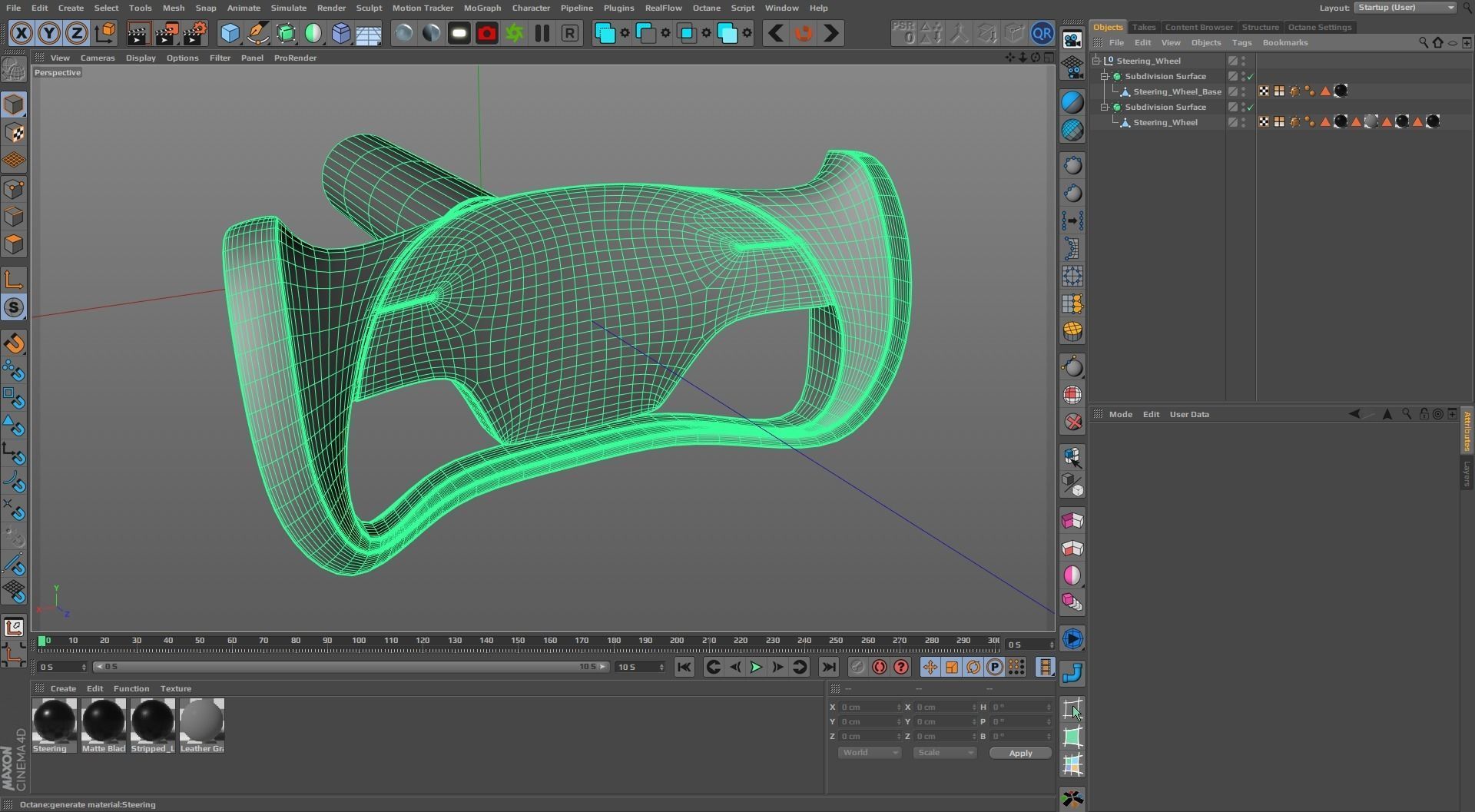The width and height of the screenshot is (1475, 812).
Task: Toggle visibility dots for Steering_Wheel_Base
Action: point(1244,91)
